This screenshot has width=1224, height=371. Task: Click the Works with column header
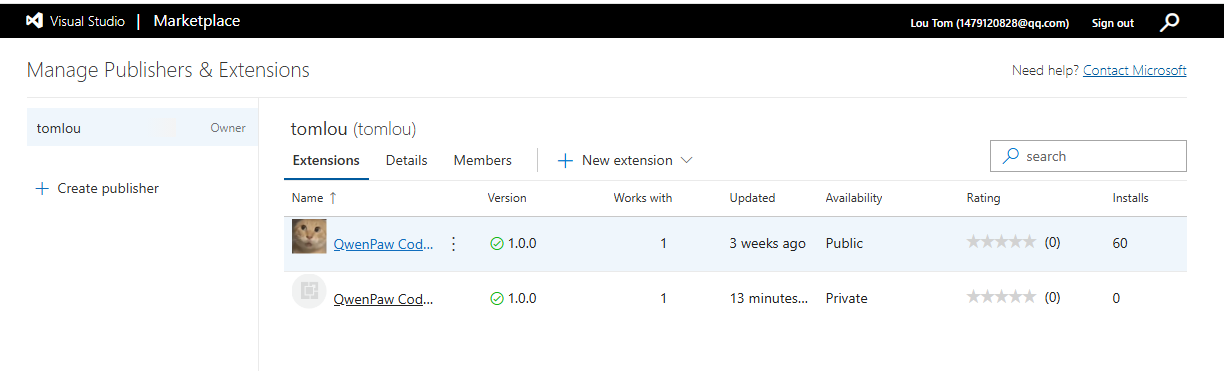643,198
